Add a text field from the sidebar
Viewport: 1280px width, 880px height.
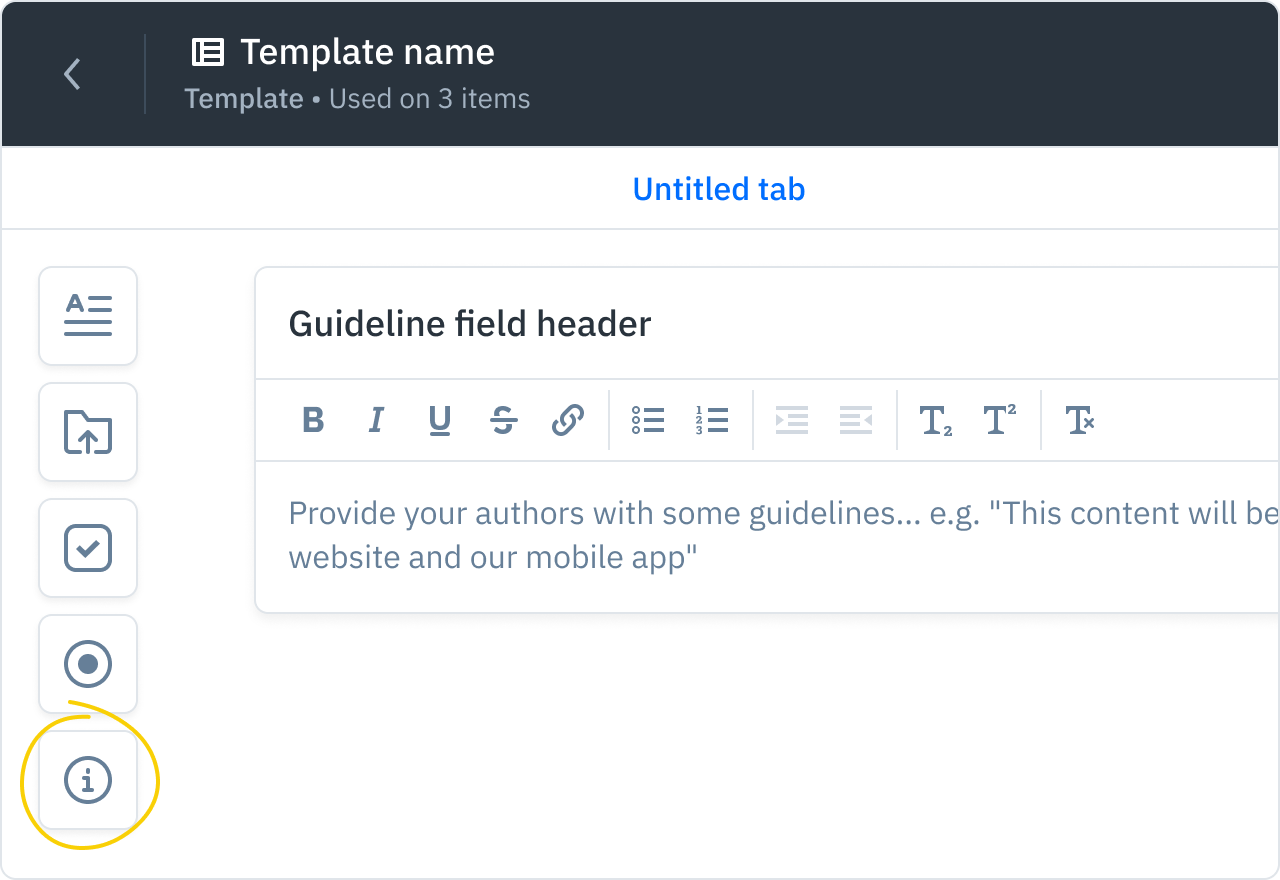(88, 315)
